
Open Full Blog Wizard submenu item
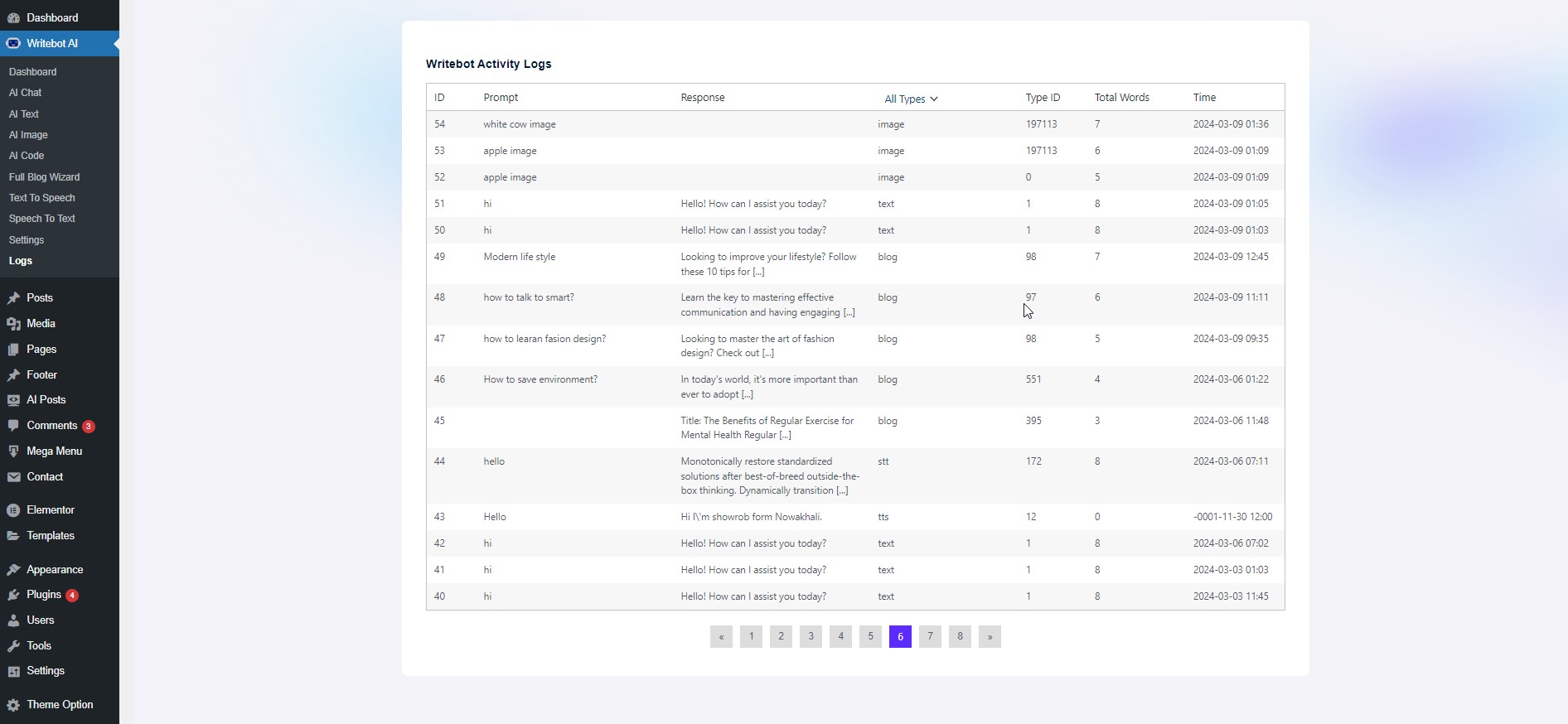(45, 177)
